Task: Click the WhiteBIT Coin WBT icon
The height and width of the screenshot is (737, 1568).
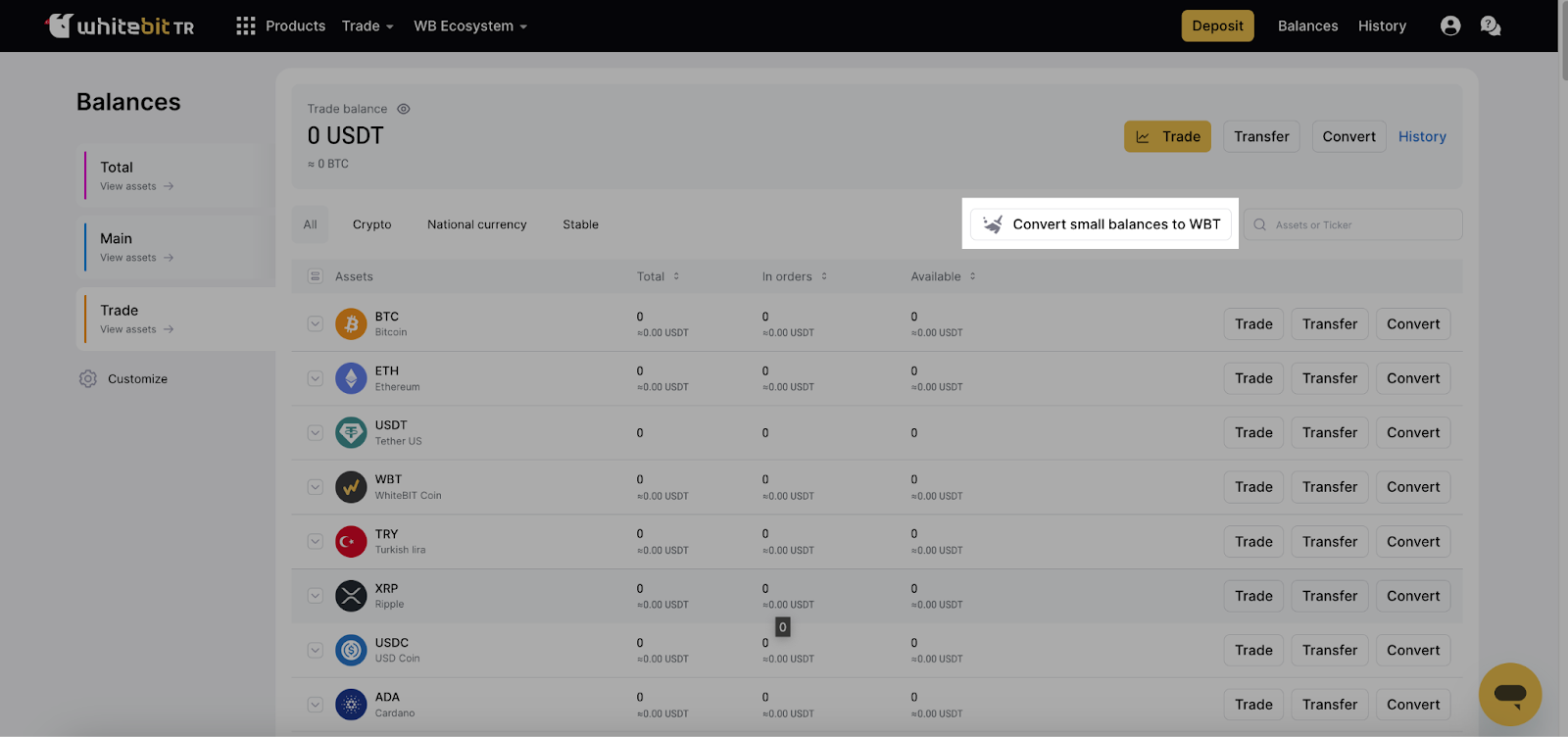Action: 351,487
